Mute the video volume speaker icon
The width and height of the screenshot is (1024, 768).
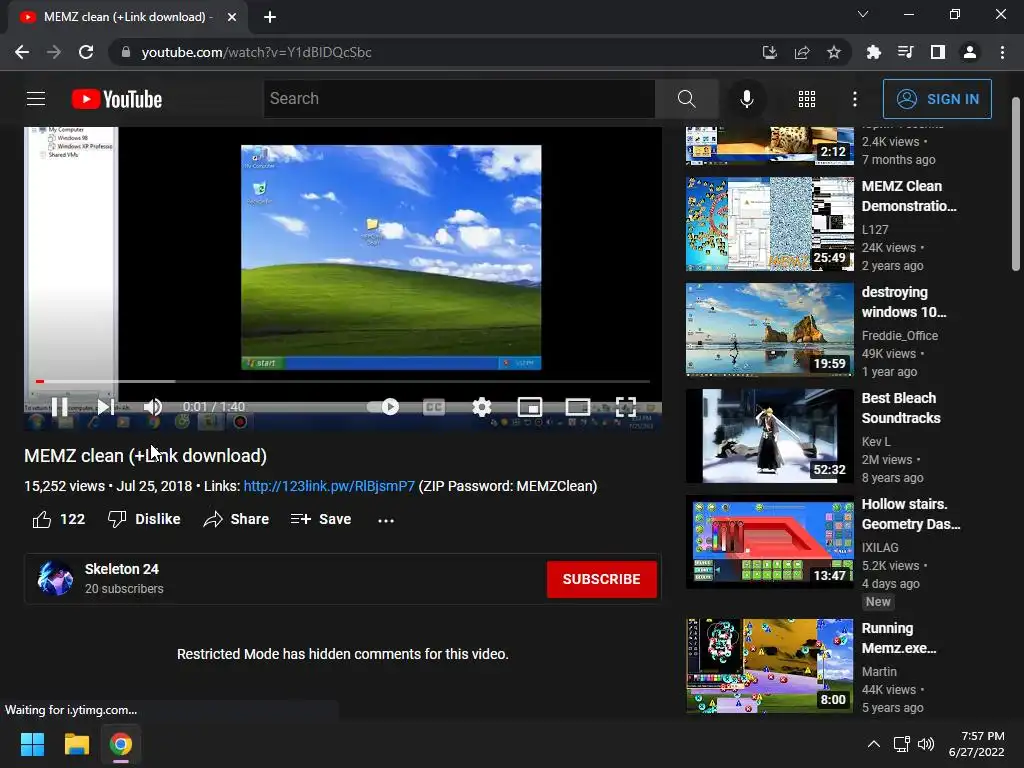tap(153, 407)
